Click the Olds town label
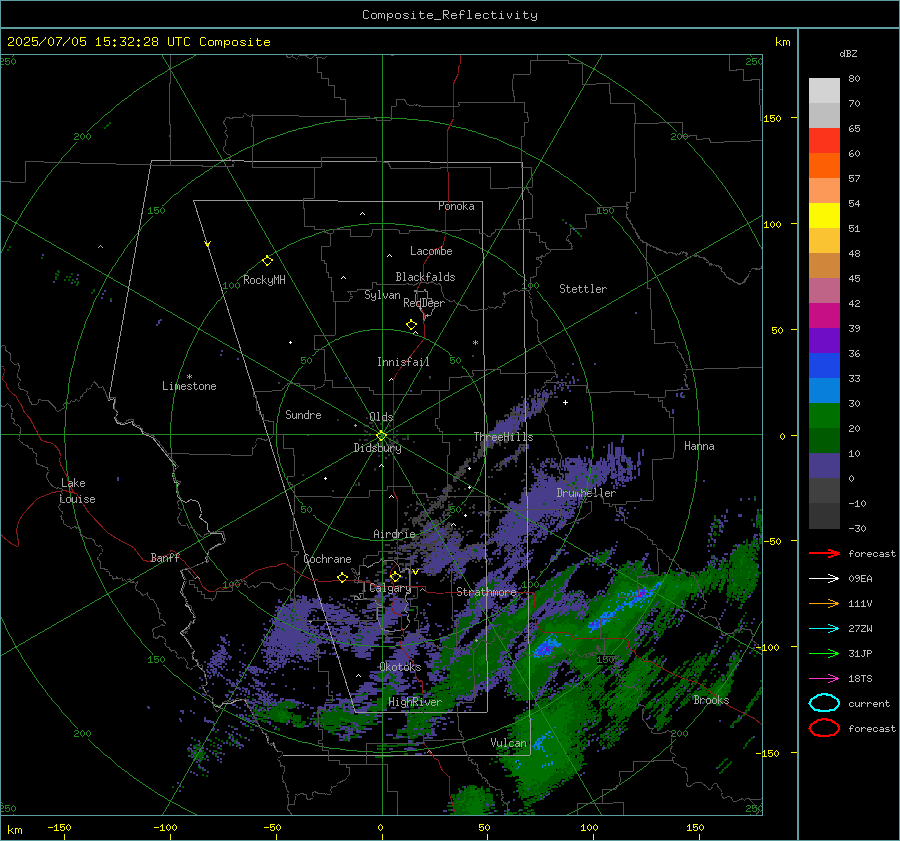The image size is (900, 841). click(381, 417)
